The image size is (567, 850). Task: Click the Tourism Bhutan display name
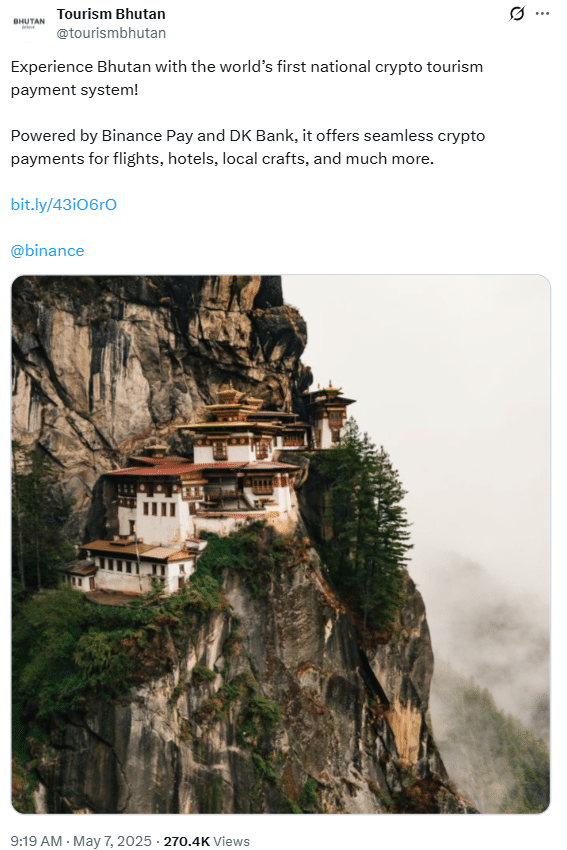tap(111, 14)
